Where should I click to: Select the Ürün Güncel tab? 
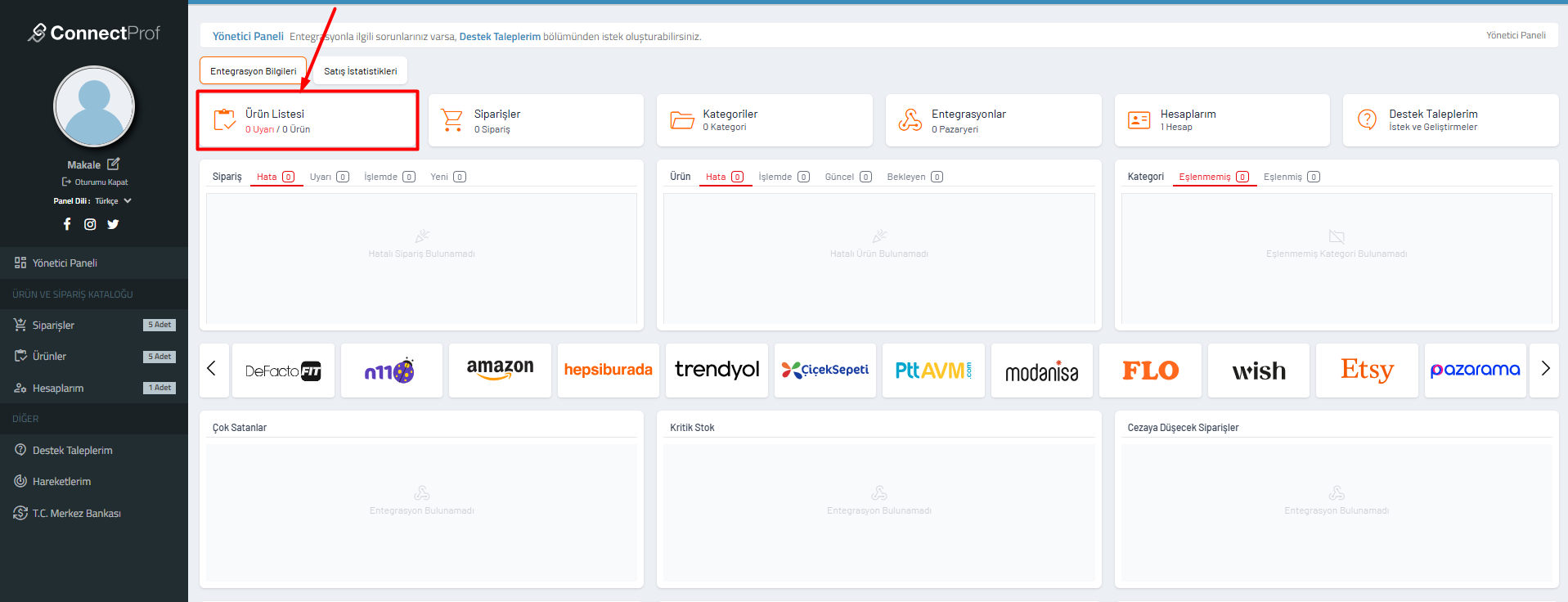click(x=848, y=177)
